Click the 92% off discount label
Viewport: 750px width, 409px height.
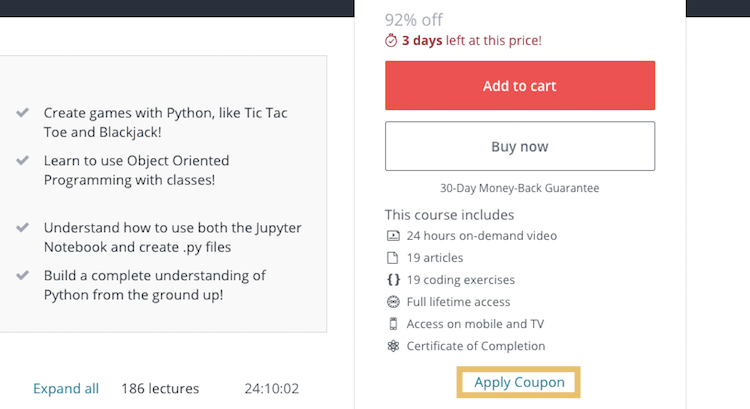point(414,20)
